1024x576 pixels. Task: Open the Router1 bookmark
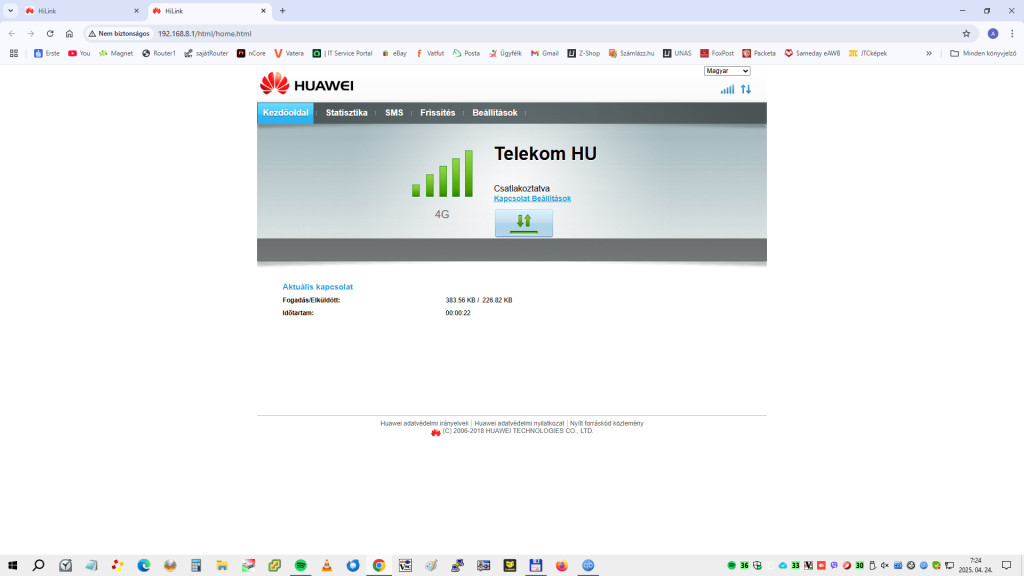click(159, 54)
